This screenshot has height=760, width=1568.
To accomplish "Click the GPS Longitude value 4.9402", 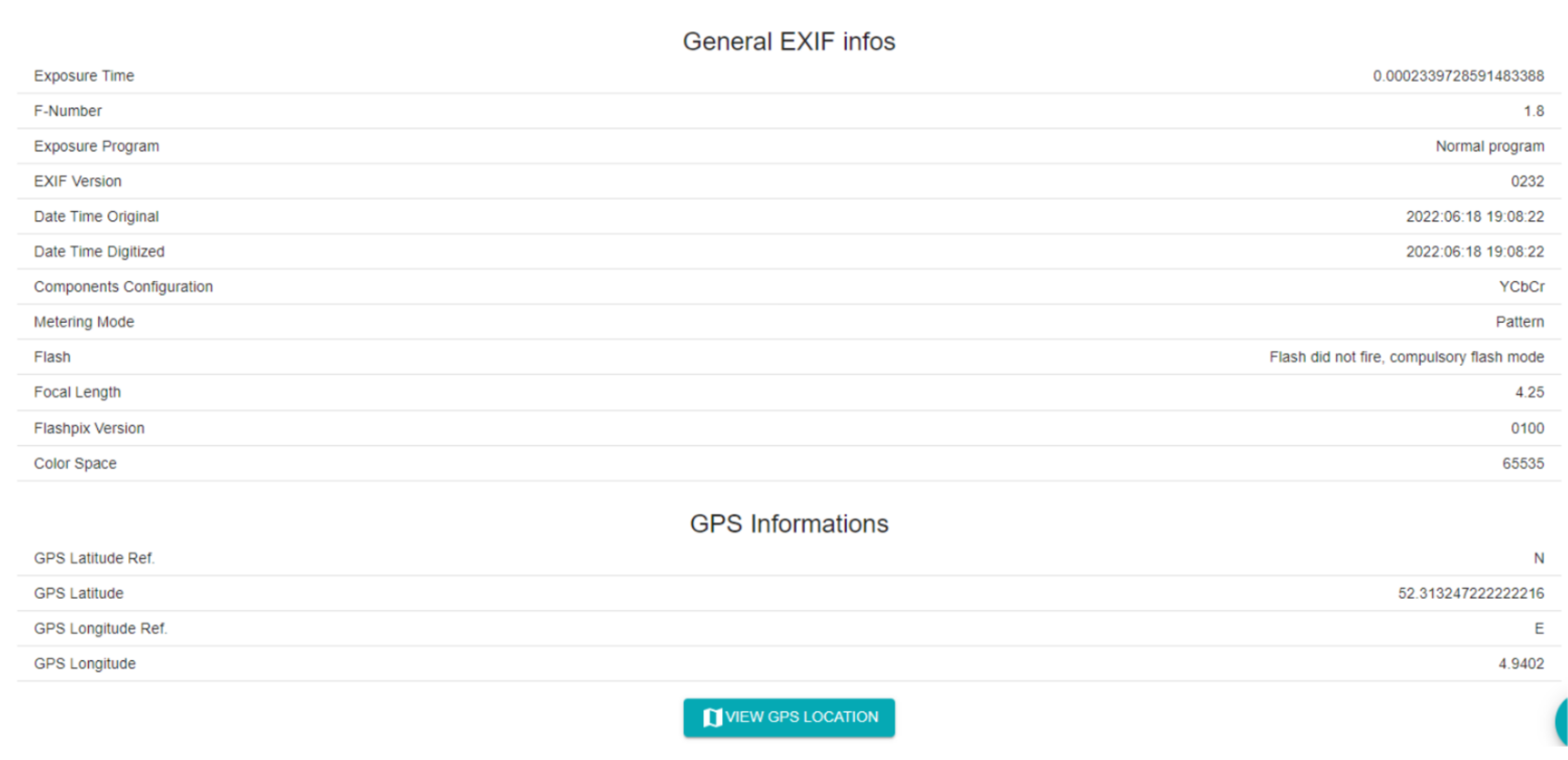I will [1521, 664].
